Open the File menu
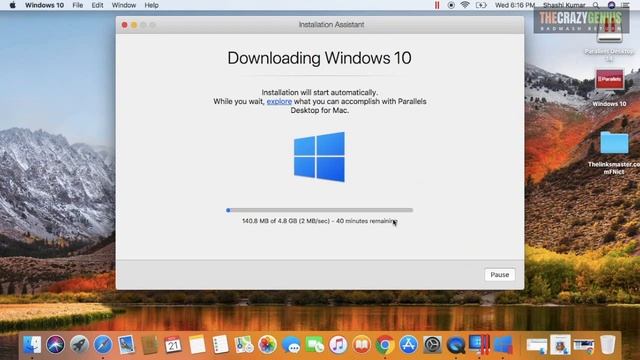 point(78,5)
